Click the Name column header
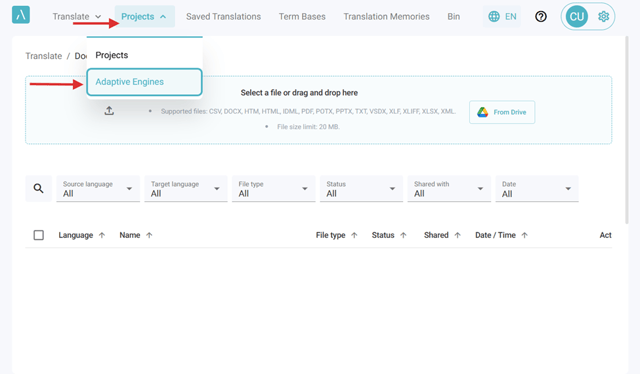The image size is (640, 374). [130, 235]
